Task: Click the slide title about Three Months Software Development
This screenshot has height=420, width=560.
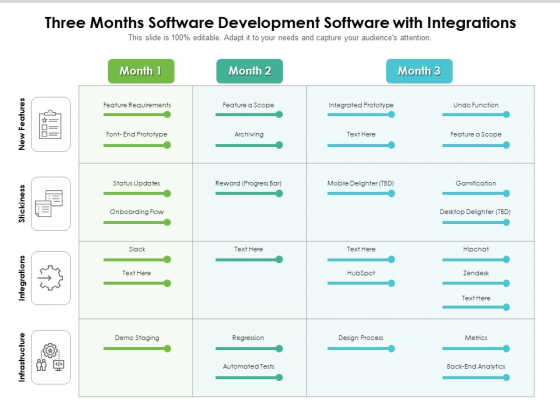Action: tap(280, 22)
